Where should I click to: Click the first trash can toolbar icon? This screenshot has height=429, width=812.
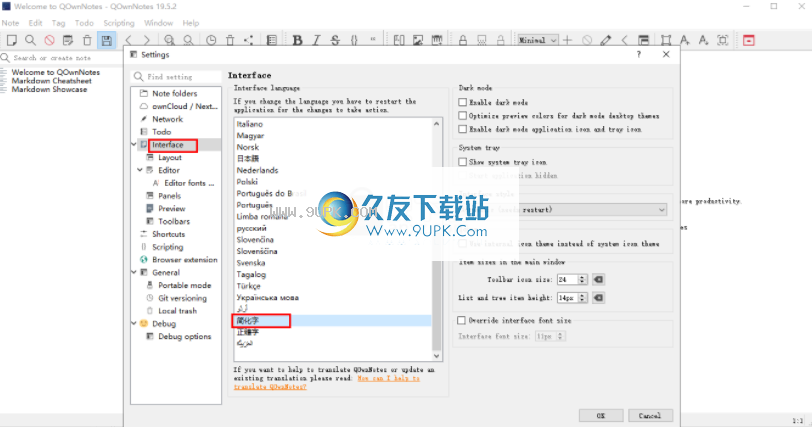pos(87,40)
